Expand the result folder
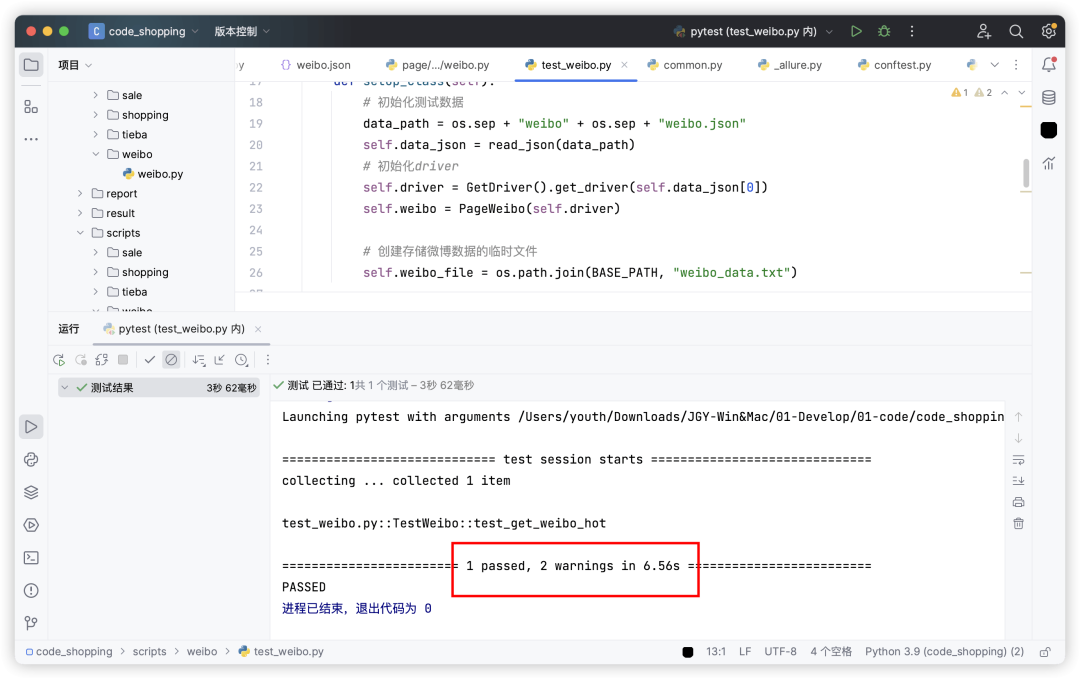Screen dimensions: 1080x679 [x=80, y=213]
